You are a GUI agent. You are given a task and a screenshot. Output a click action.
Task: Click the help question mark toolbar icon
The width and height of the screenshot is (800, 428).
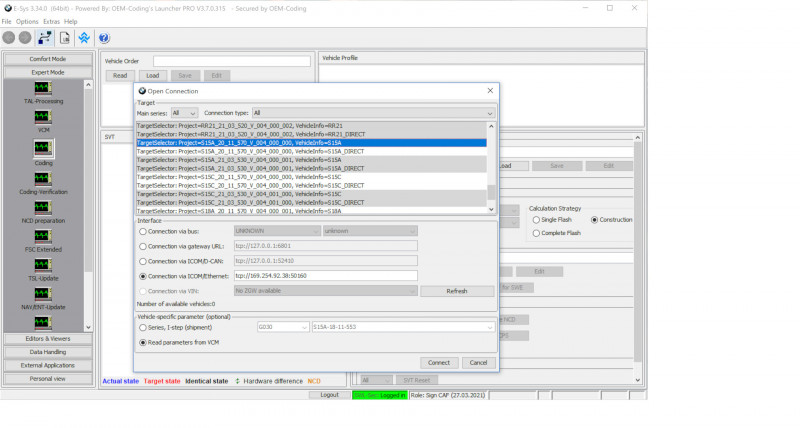click(103, 38)
